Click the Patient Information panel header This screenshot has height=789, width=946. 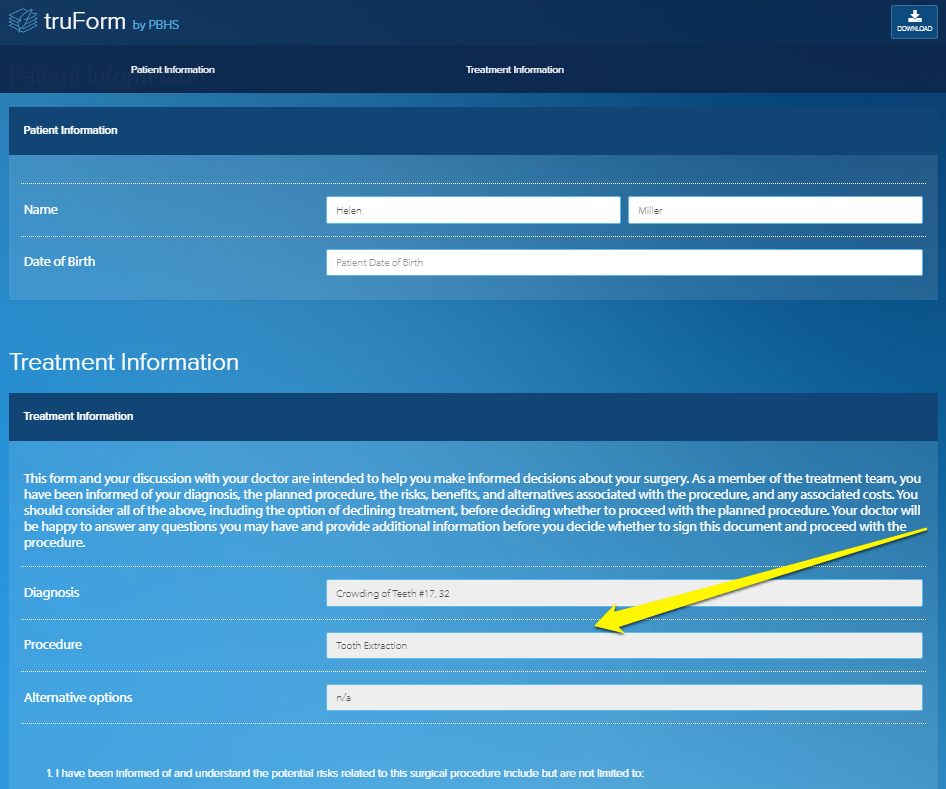[x=70, y=130]
